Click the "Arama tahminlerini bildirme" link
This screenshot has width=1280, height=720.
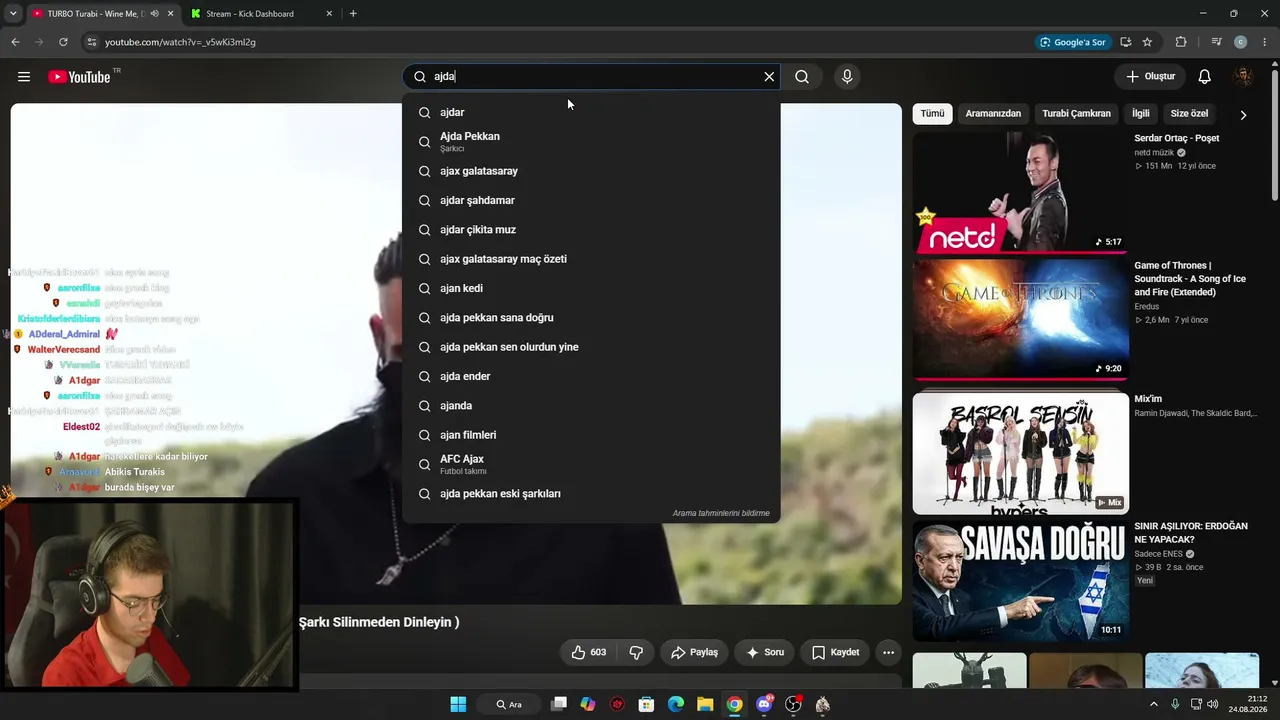pos(721,513)
